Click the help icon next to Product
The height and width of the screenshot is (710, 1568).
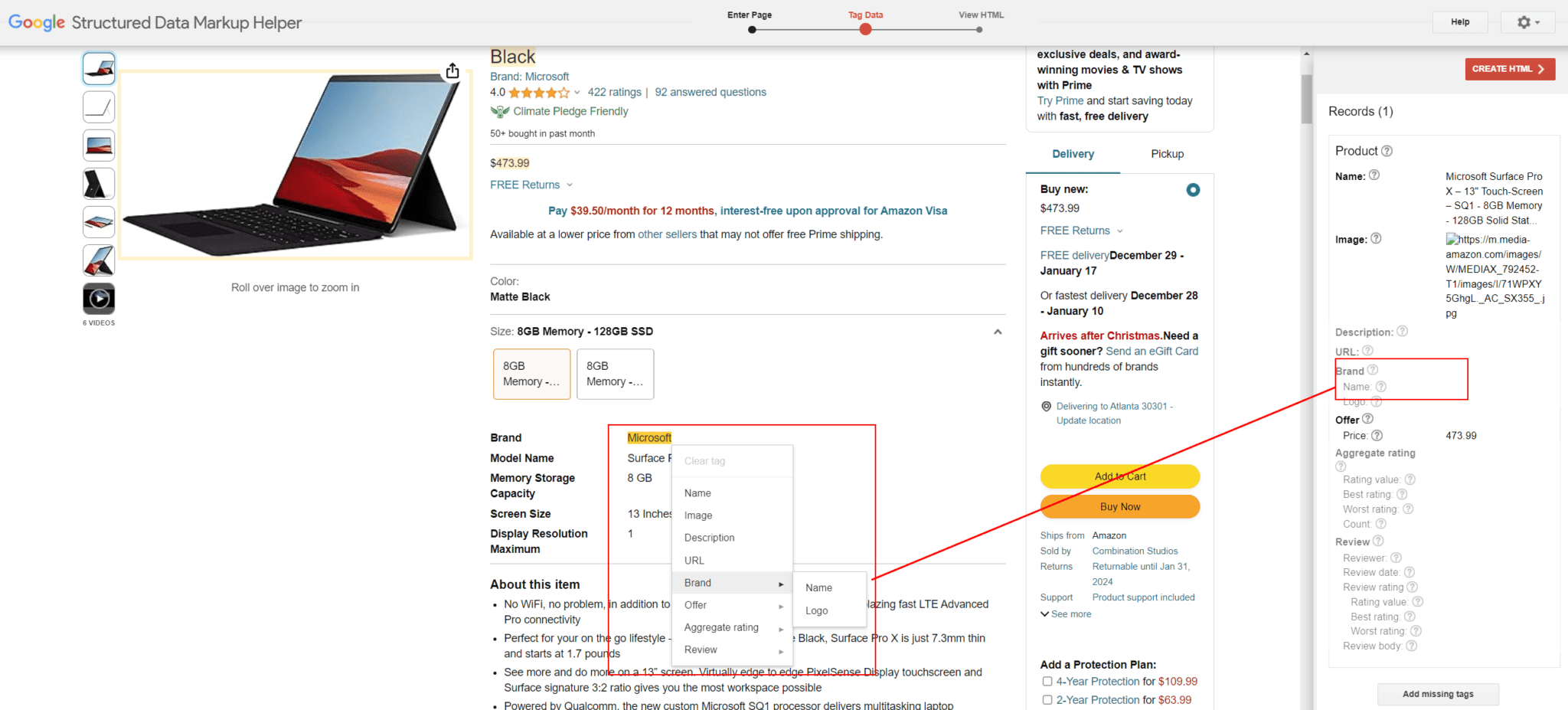point(1387,151)
